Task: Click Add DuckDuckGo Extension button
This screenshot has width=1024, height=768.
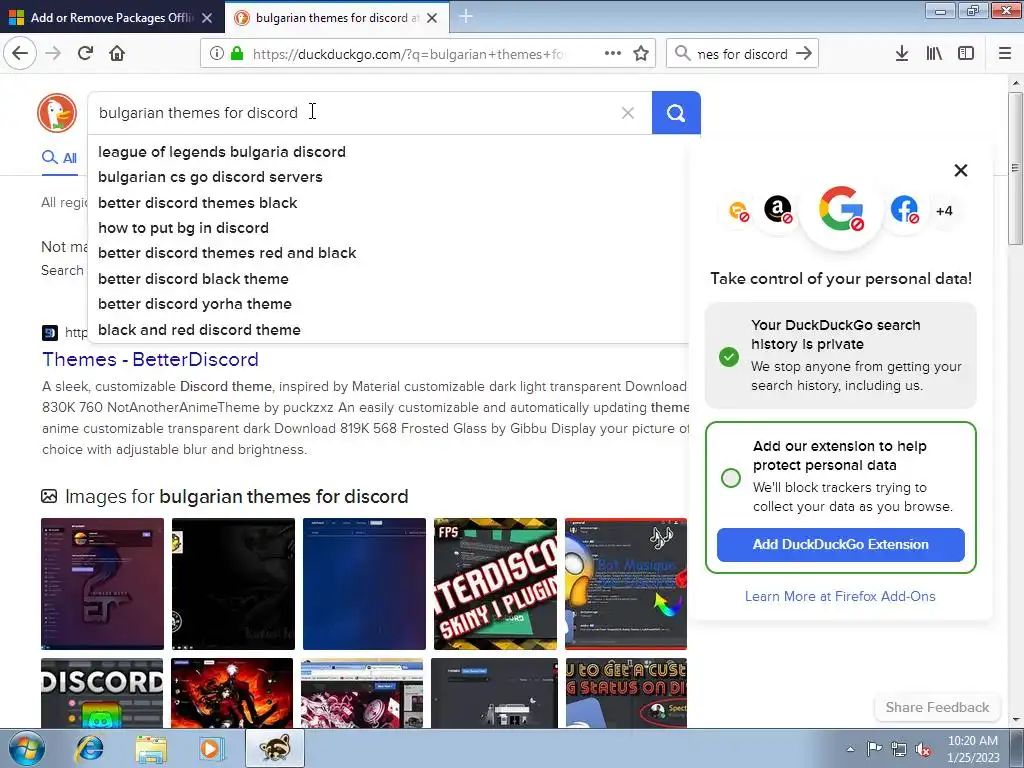Action: 840,545
